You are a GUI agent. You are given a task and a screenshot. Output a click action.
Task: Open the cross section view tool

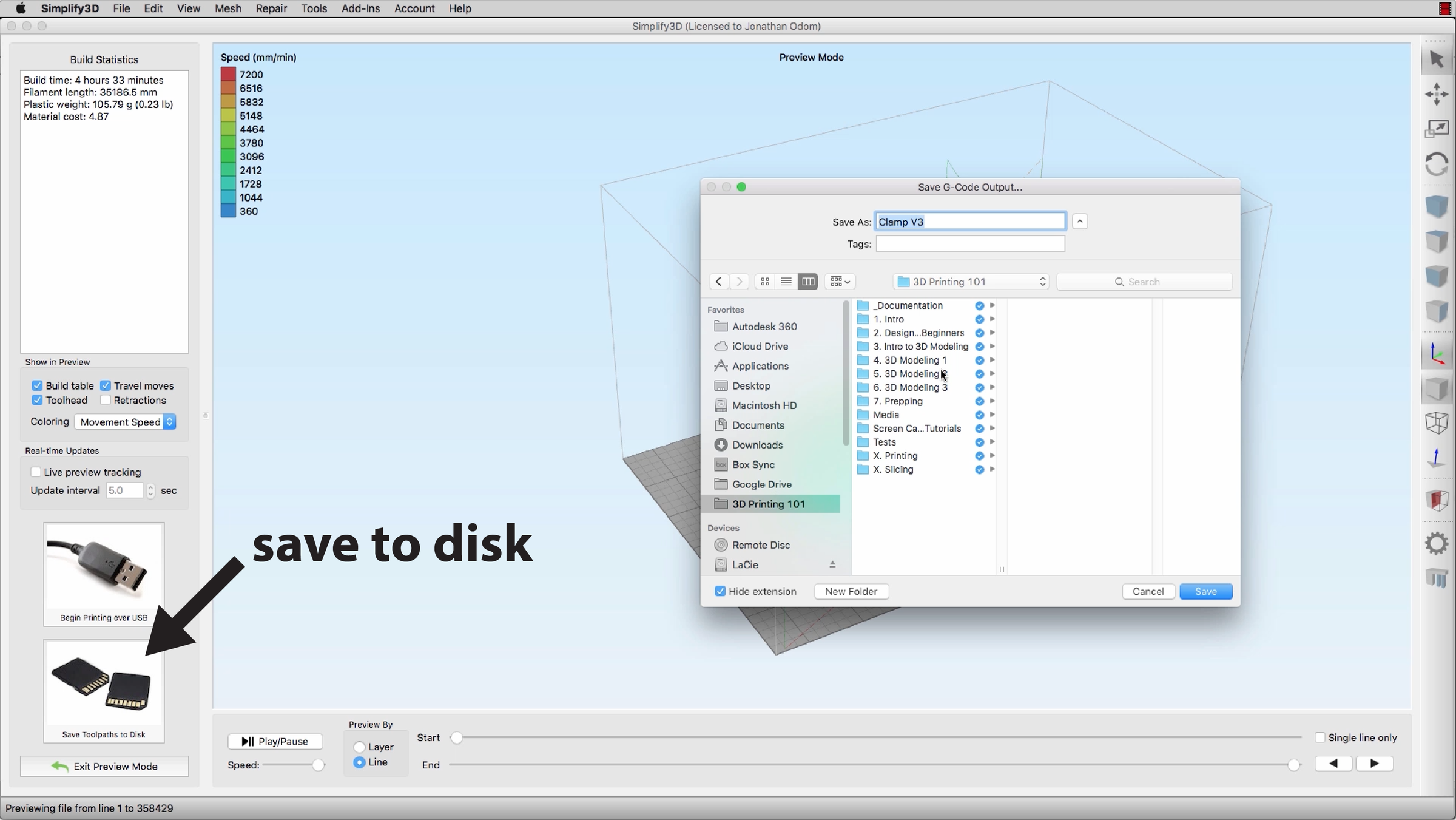click(x=1436, y=500)
